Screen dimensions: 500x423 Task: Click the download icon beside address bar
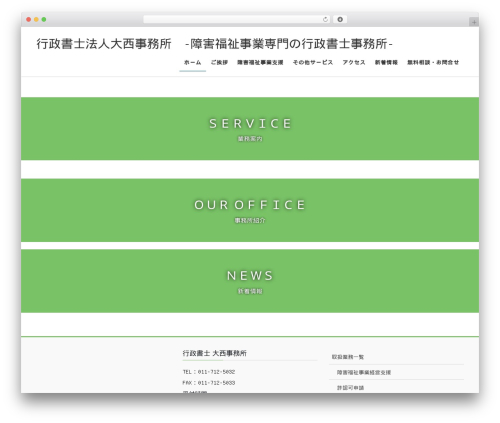click(340, 20)
